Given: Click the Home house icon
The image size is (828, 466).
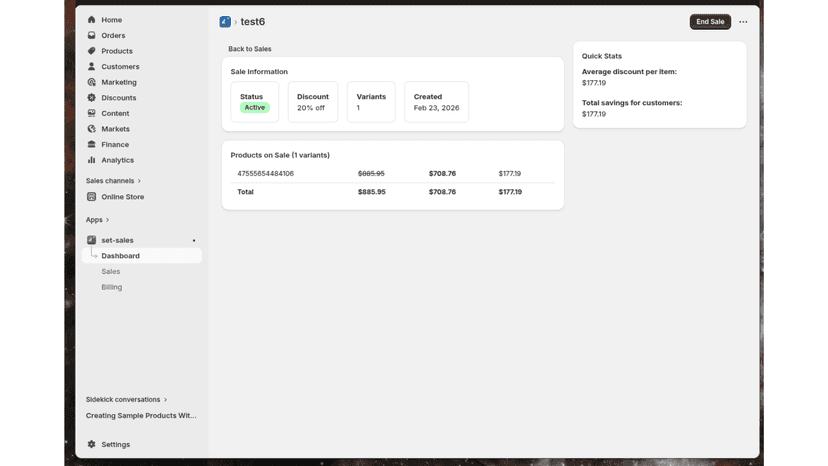Looking at the screenshot, I should tap(91, 20).
